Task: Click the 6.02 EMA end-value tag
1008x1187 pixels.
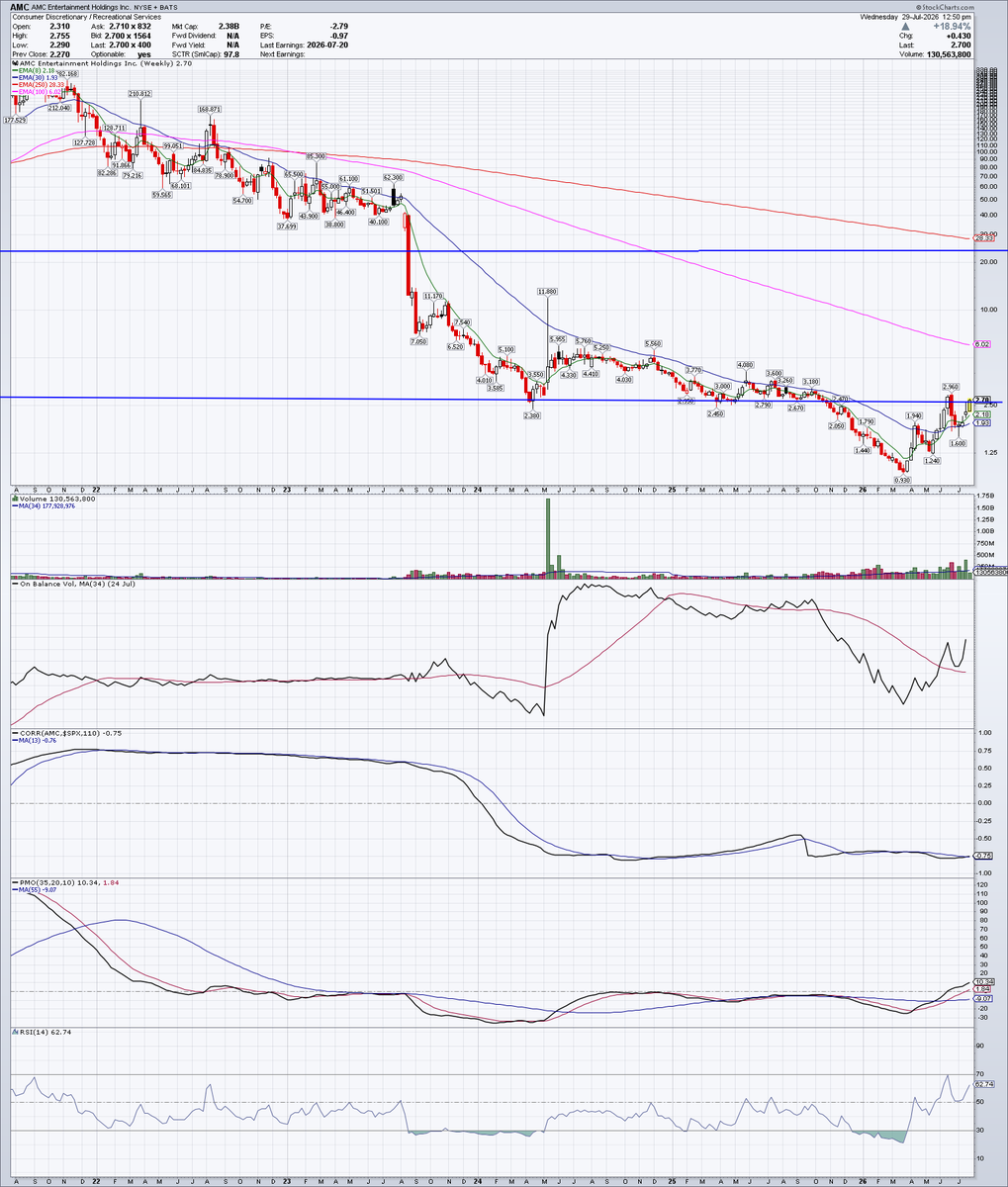Action: click(x=982, y=343)
